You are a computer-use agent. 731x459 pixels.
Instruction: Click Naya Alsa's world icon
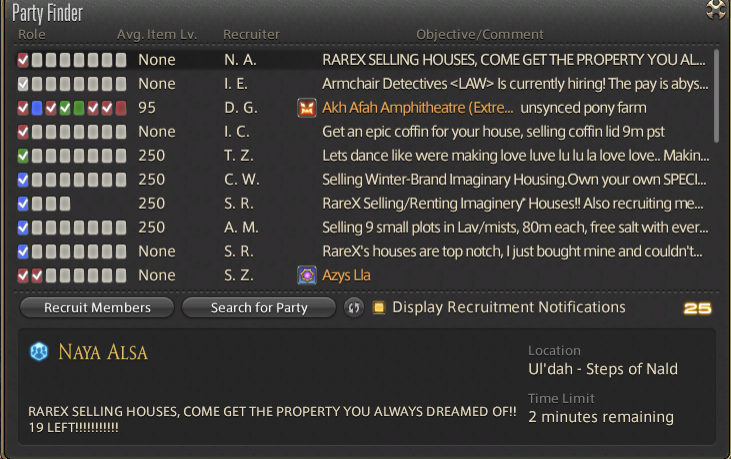[39, 352]
